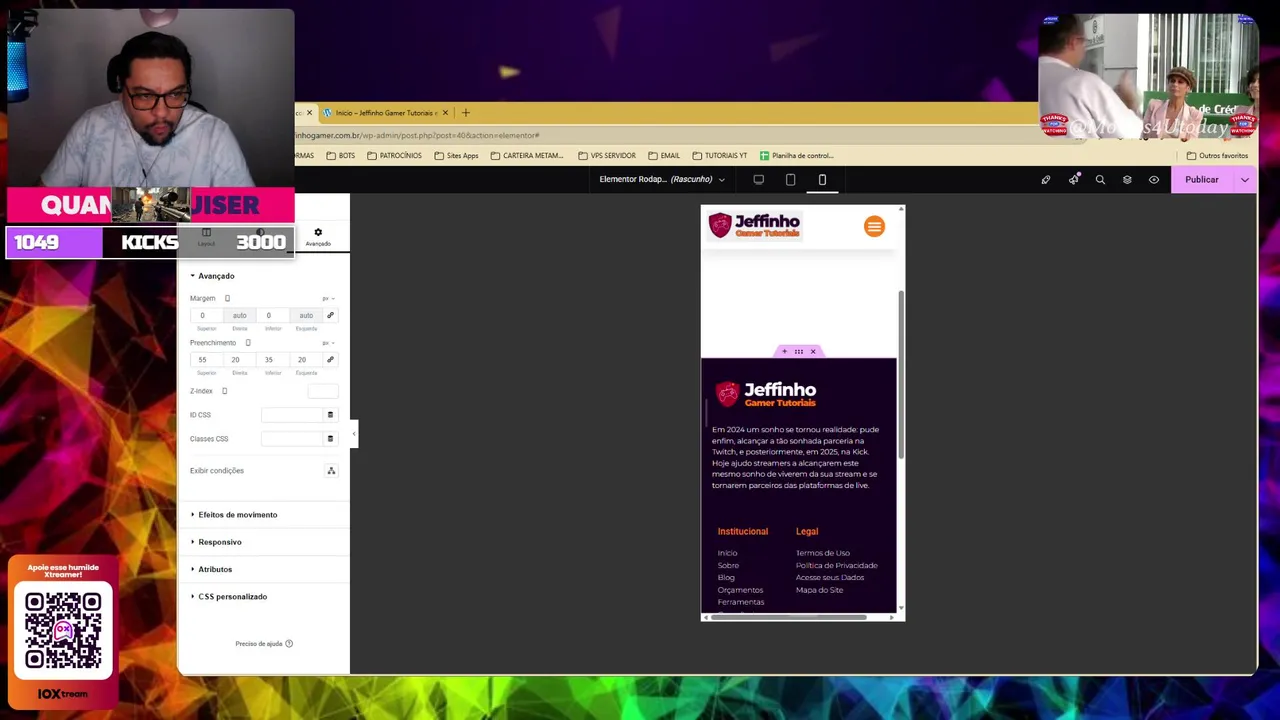Open the Sites Apps bookmark folder
The height and width of the screenshot is (720, 1280).
pyautogui.click(x=456, y=156)
